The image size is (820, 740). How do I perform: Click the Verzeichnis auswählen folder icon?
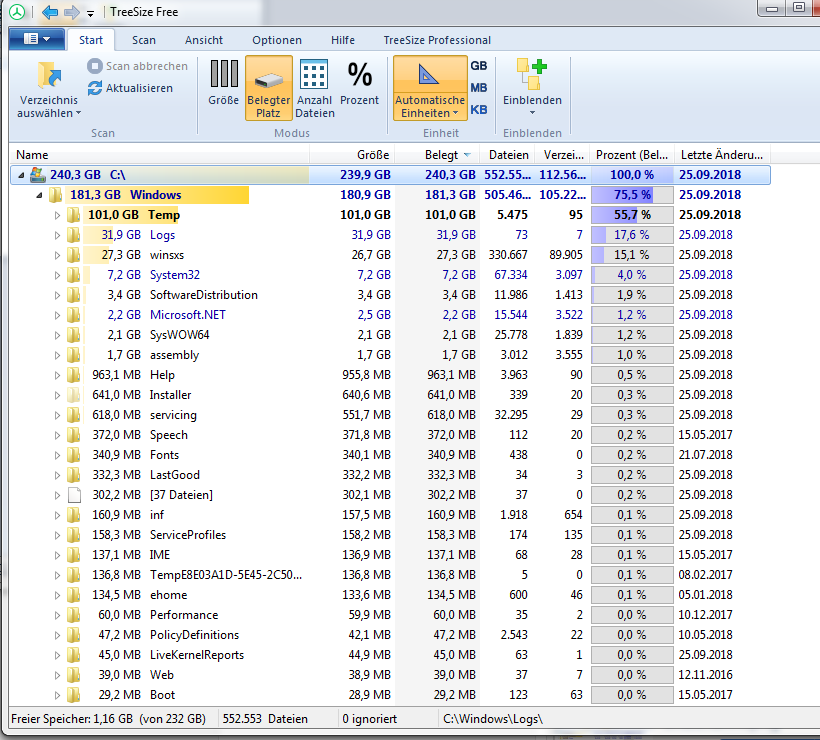[49, 75]
